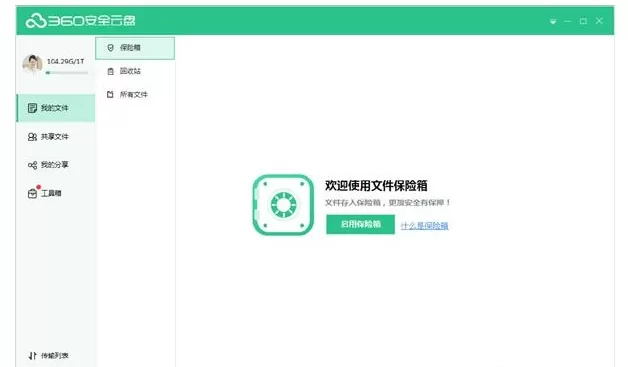Click the 我的分享 share icon
The image size is (628, 367).
tap(32, 165)
